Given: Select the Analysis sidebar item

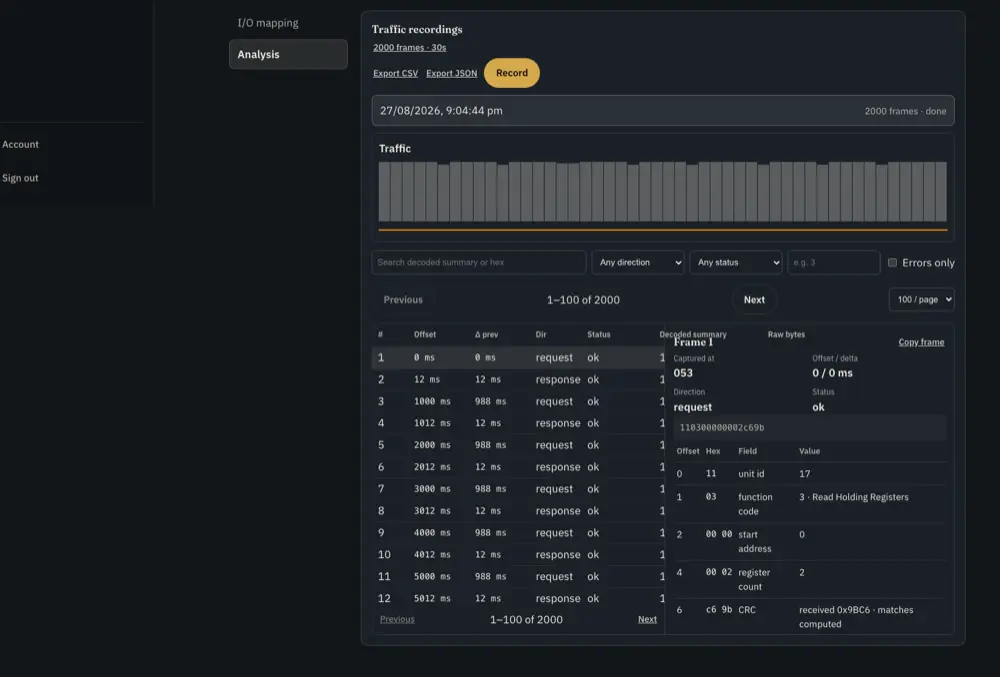Looking at the screenshot, I should coord(288,54).
